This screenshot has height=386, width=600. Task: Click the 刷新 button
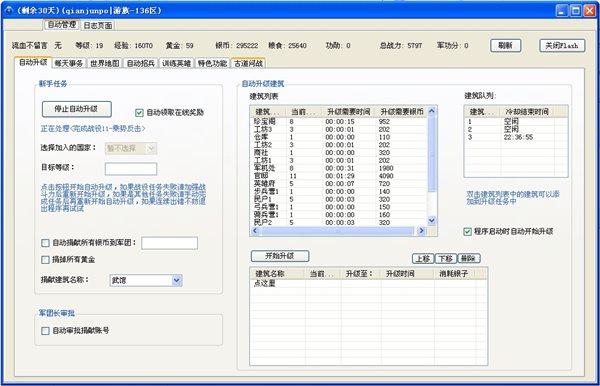click(x=505, y=46)
